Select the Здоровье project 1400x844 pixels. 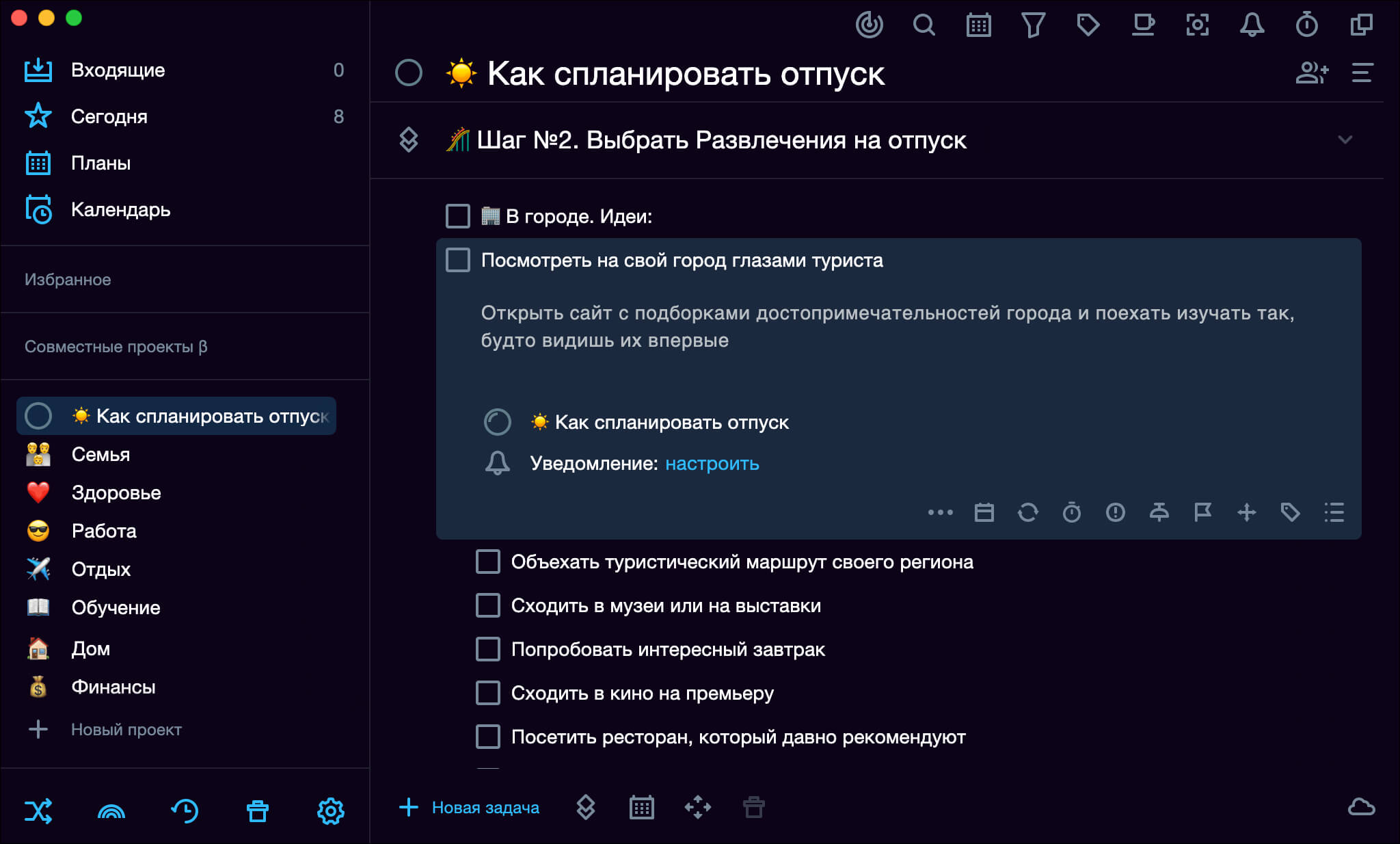coord(176,492)
